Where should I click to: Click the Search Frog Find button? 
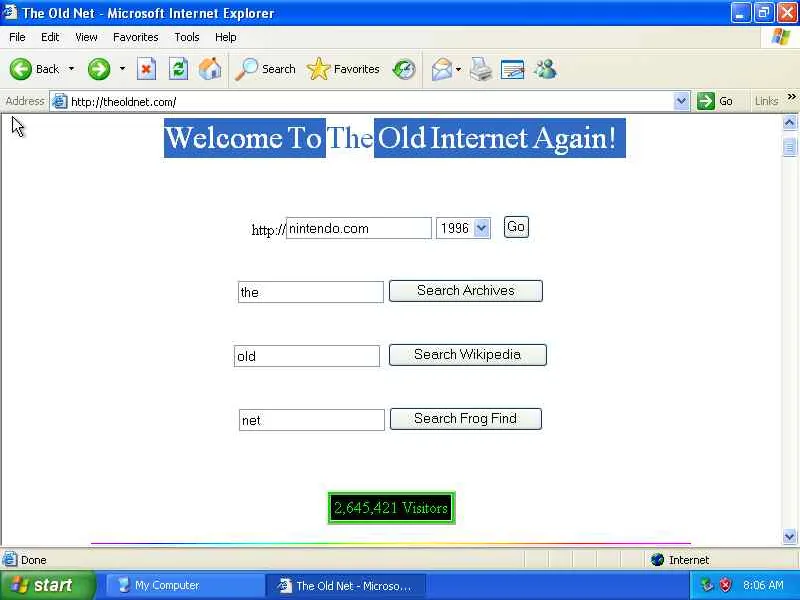tap(466, 419)
